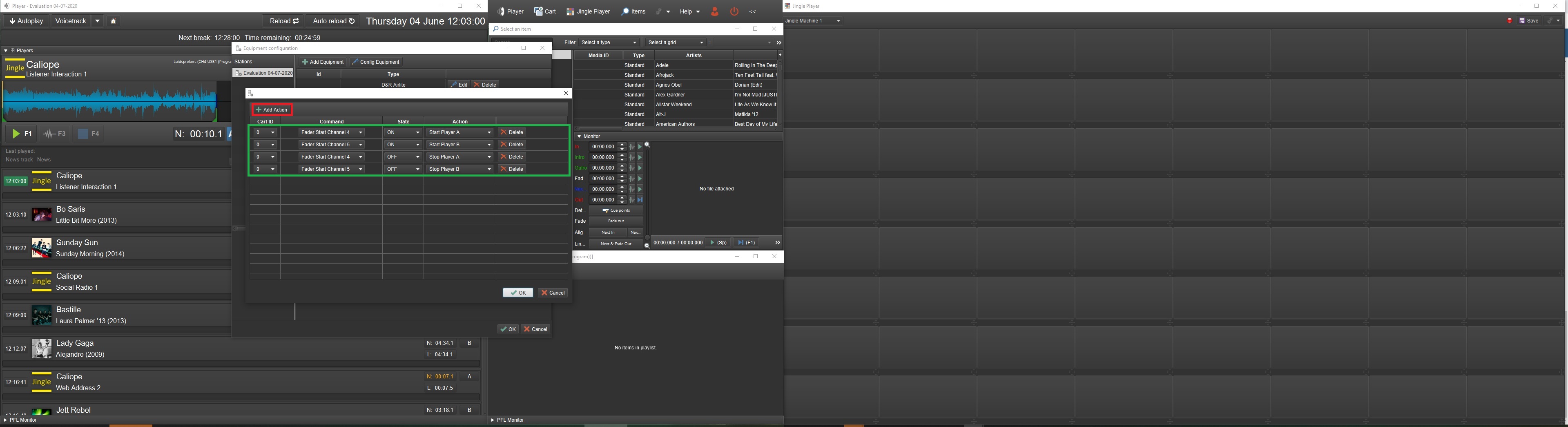Screen dimensions: 1568x427
Task: Open the Jingle Player from toolbar
Action: (588, 11)
